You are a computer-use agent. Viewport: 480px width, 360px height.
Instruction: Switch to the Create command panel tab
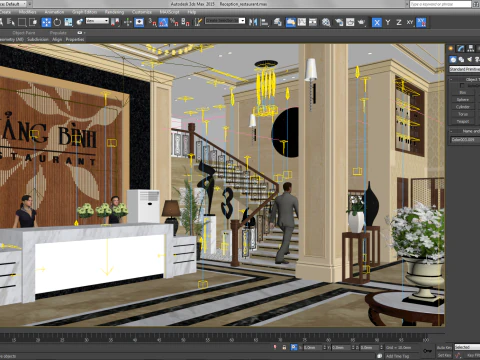pyautogui.click(x=451, y=49)
